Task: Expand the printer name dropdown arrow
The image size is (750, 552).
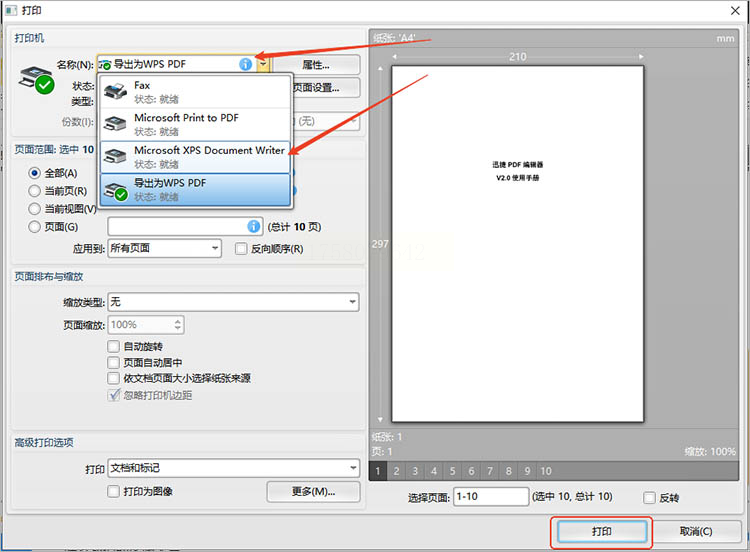Action: point(263,64)
